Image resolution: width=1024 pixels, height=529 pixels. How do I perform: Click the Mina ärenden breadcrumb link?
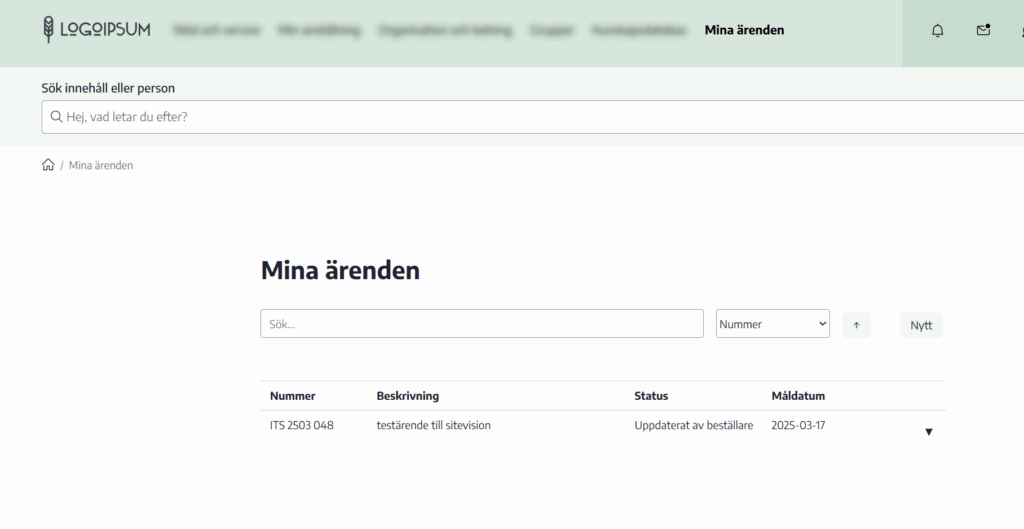[101, 165]
